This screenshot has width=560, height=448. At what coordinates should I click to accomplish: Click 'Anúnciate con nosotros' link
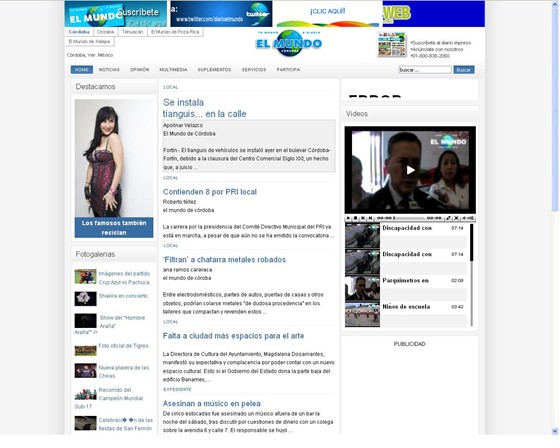coord(436,49)
